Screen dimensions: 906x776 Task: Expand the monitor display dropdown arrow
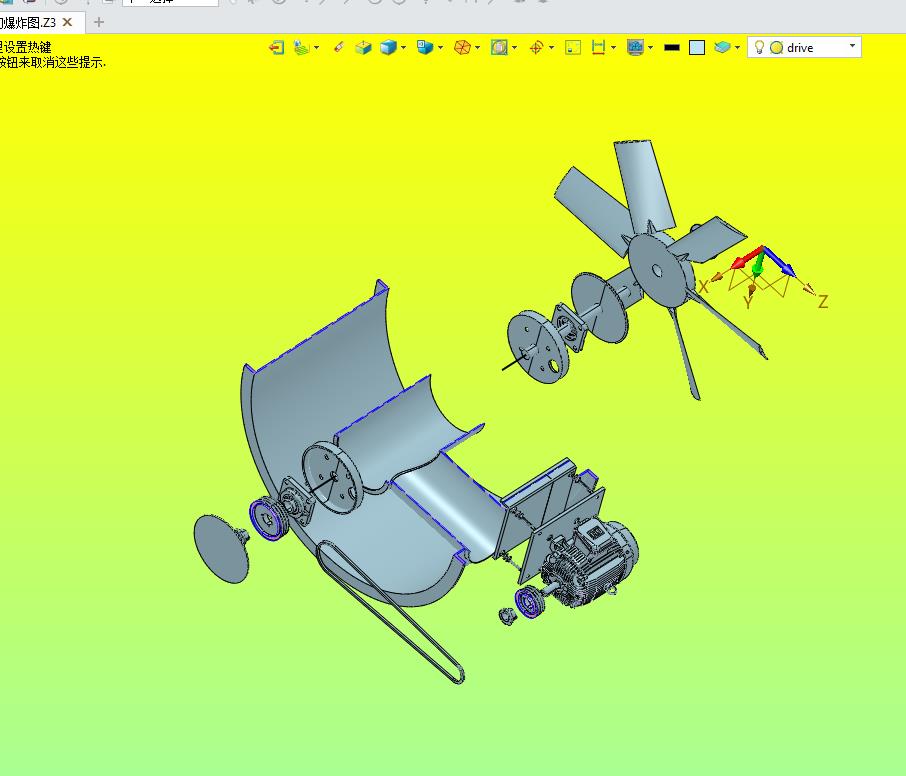point(650,47)
